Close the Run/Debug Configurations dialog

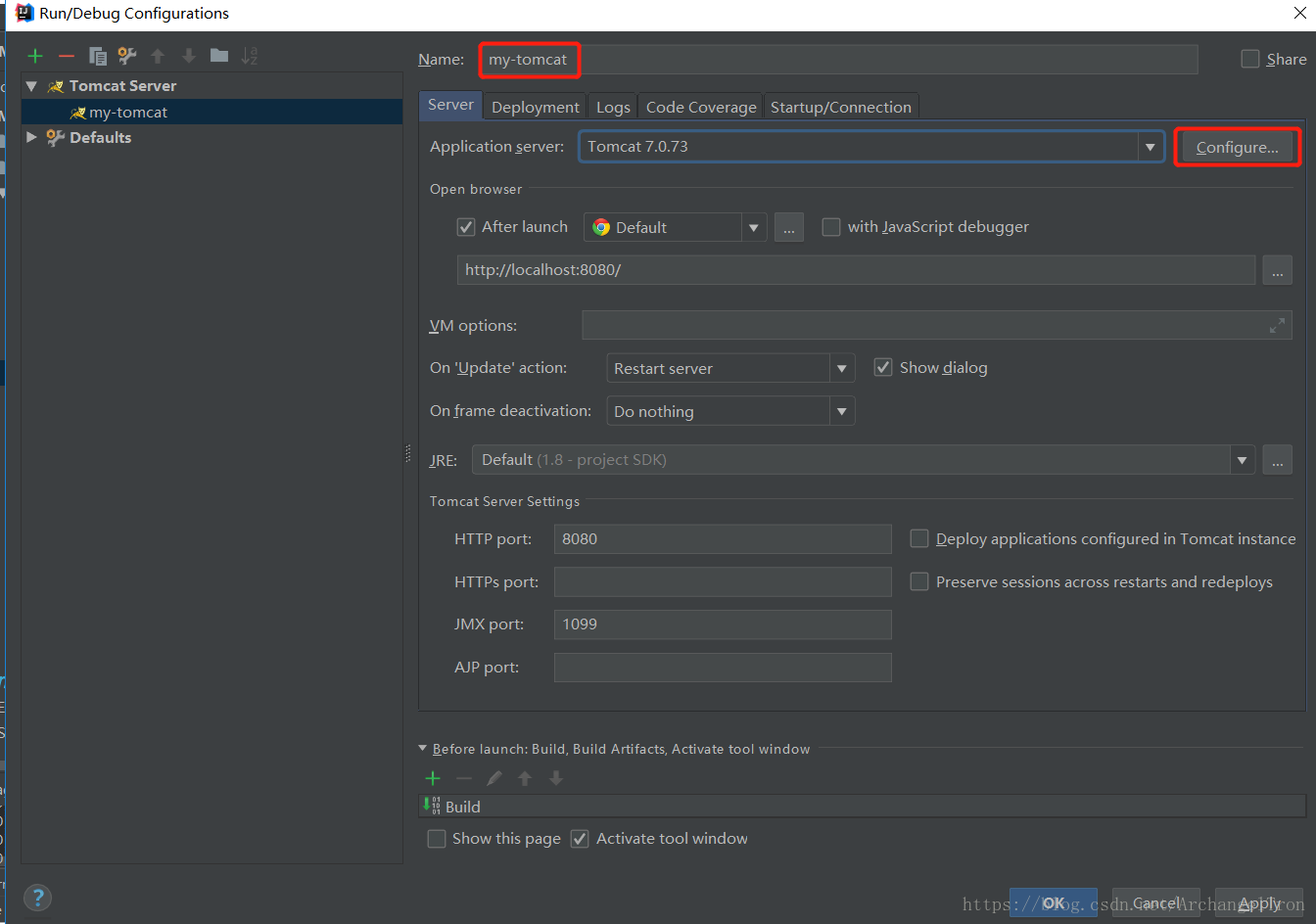point(1300,13)
